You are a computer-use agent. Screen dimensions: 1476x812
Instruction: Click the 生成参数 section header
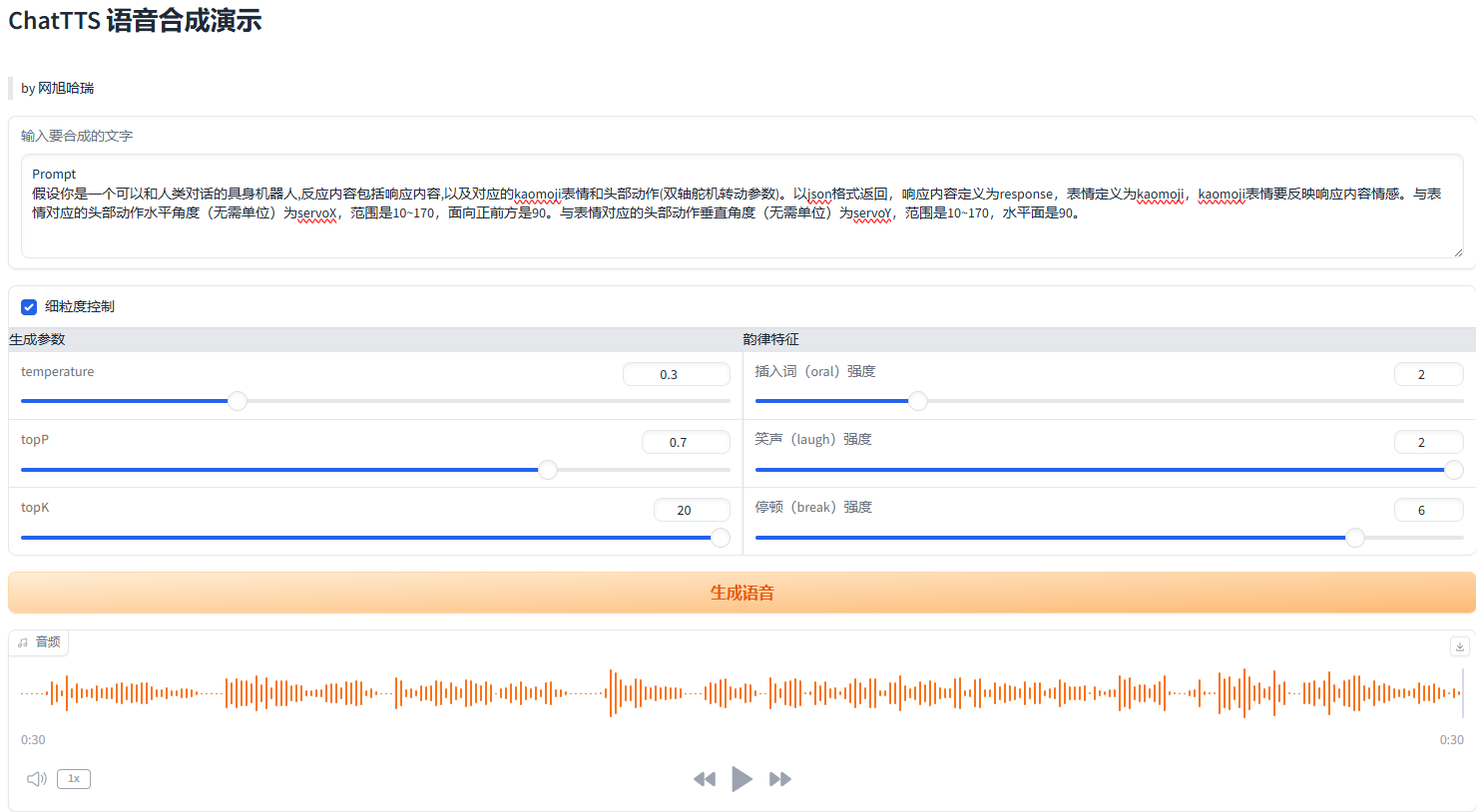coord(37,339)
